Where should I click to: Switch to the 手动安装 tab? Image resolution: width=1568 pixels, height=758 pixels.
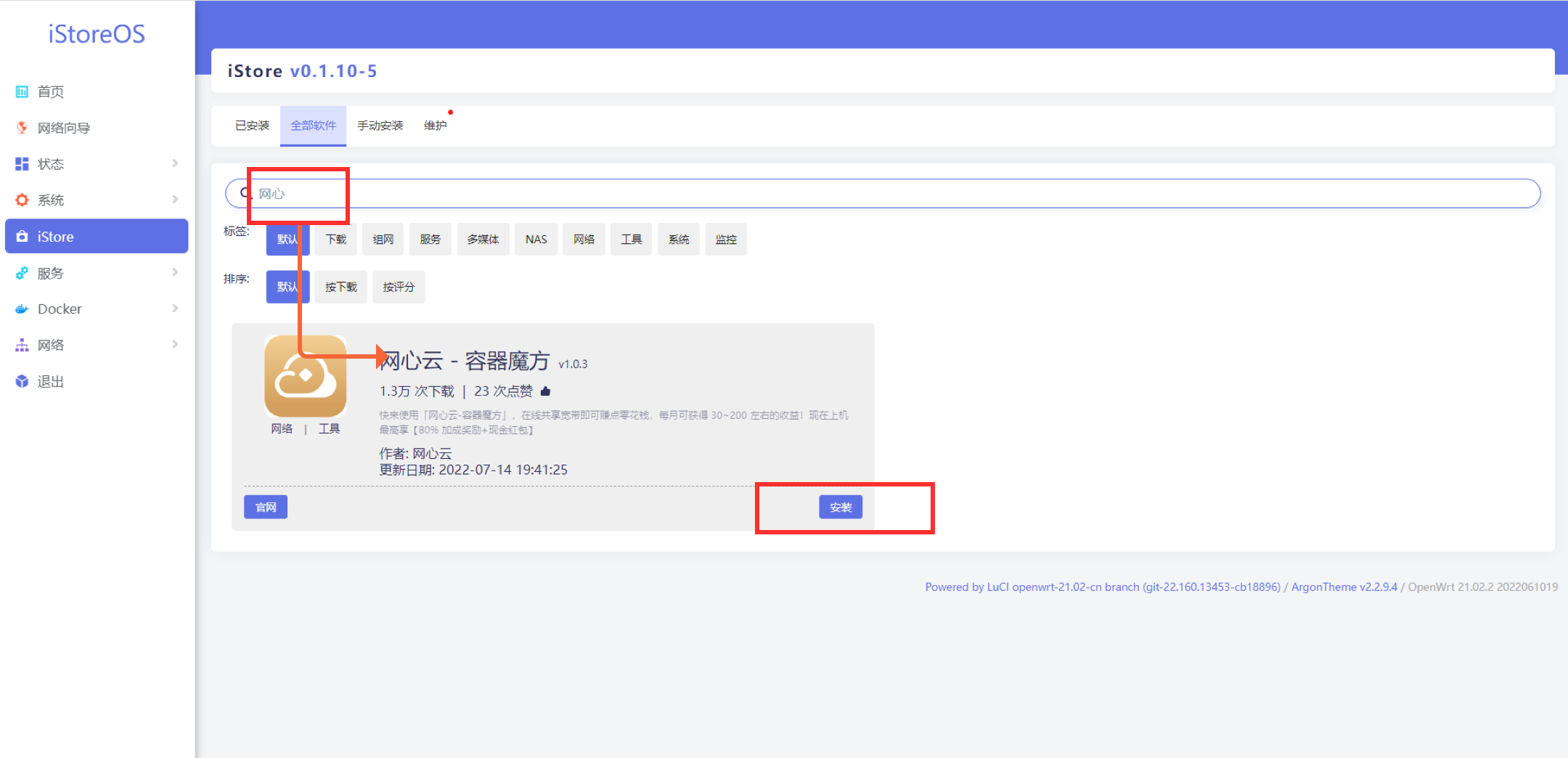pyautogui.click(x=380, y=126)
